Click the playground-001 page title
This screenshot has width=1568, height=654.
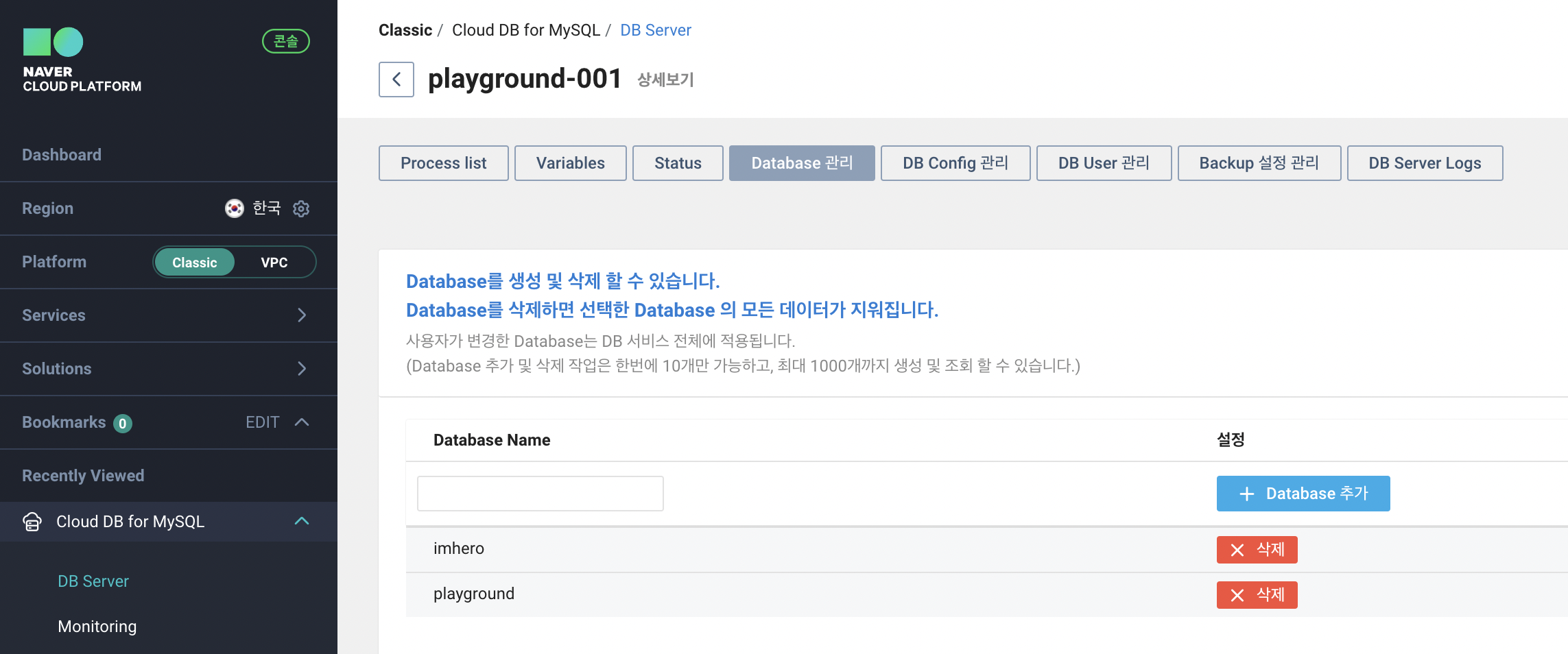pos(525,79)
